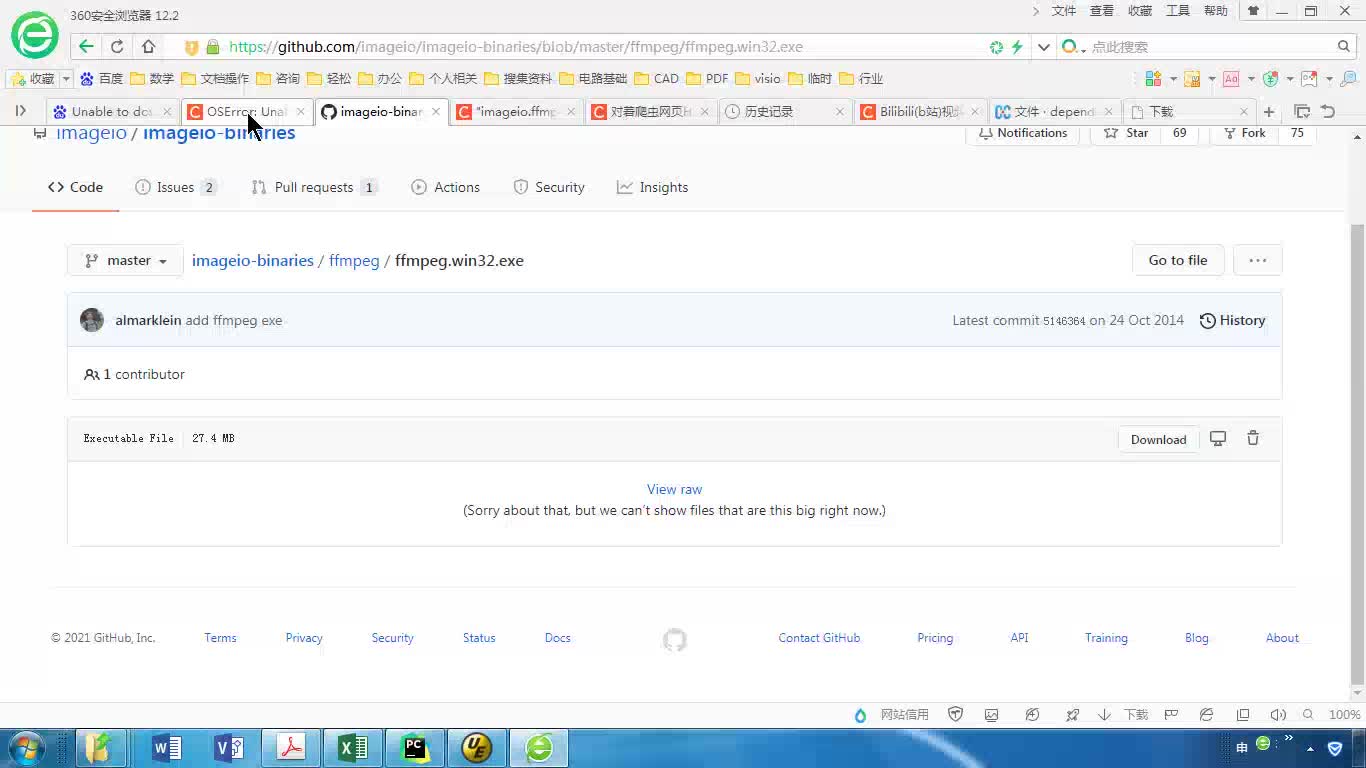Click the Download button
Viewport: 1366px width, 768px height.
pos(1158,439)
